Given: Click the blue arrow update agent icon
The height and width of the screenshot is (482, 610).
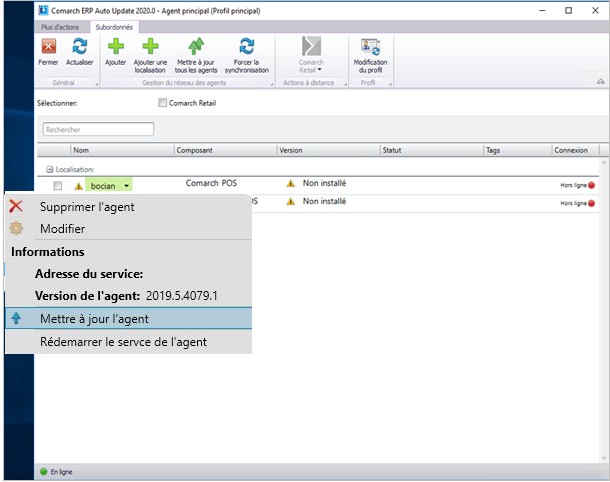Looking at the screenshot, I should pyautogui.click(x=16, y=319).
